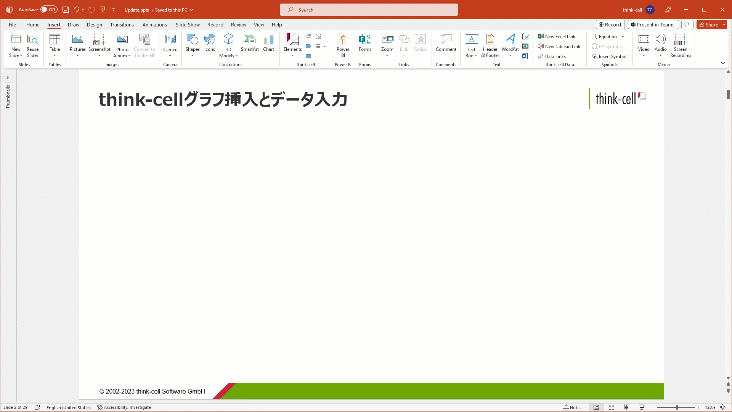Select Normal view in status bar

tap(596, 407)
